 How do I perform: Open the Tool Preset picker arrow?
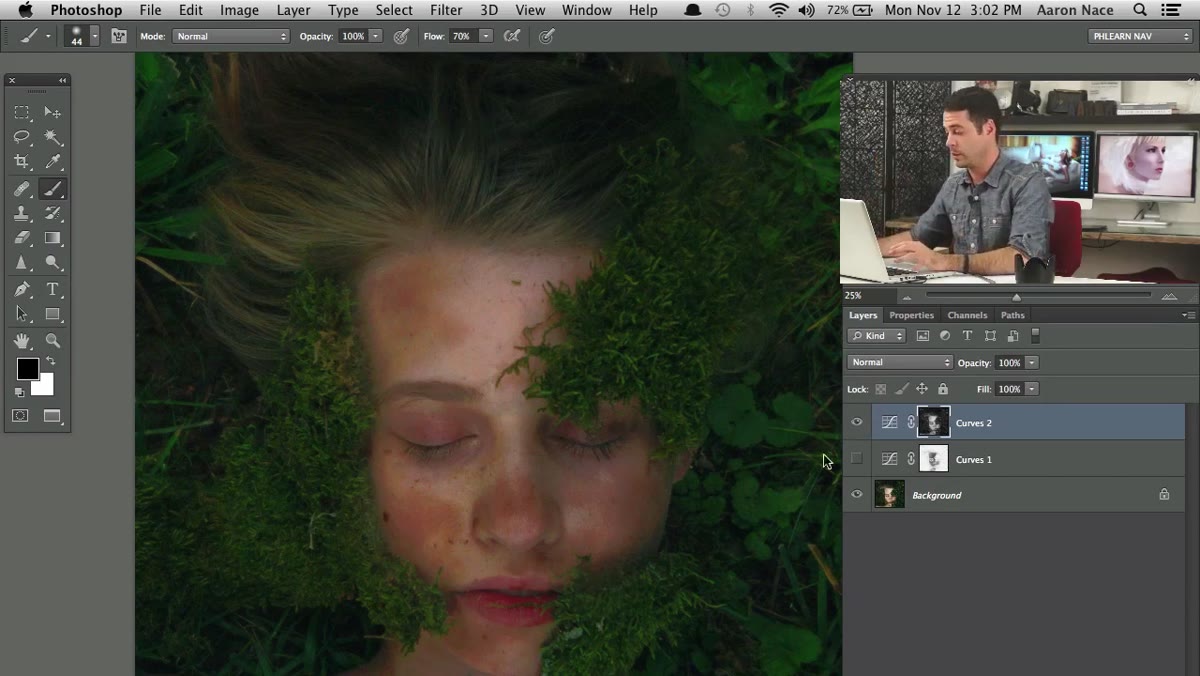(47, 36)
